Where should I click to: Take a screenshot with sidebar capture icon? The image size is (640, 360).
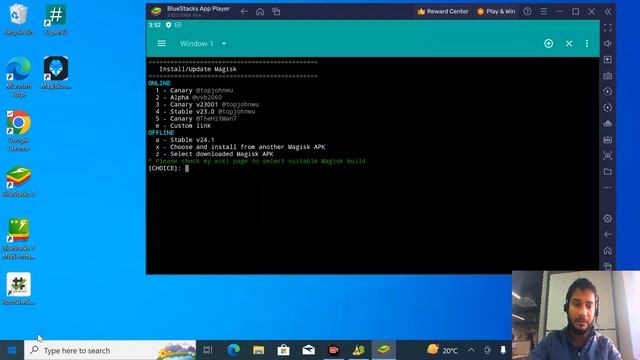coord(608,156)
